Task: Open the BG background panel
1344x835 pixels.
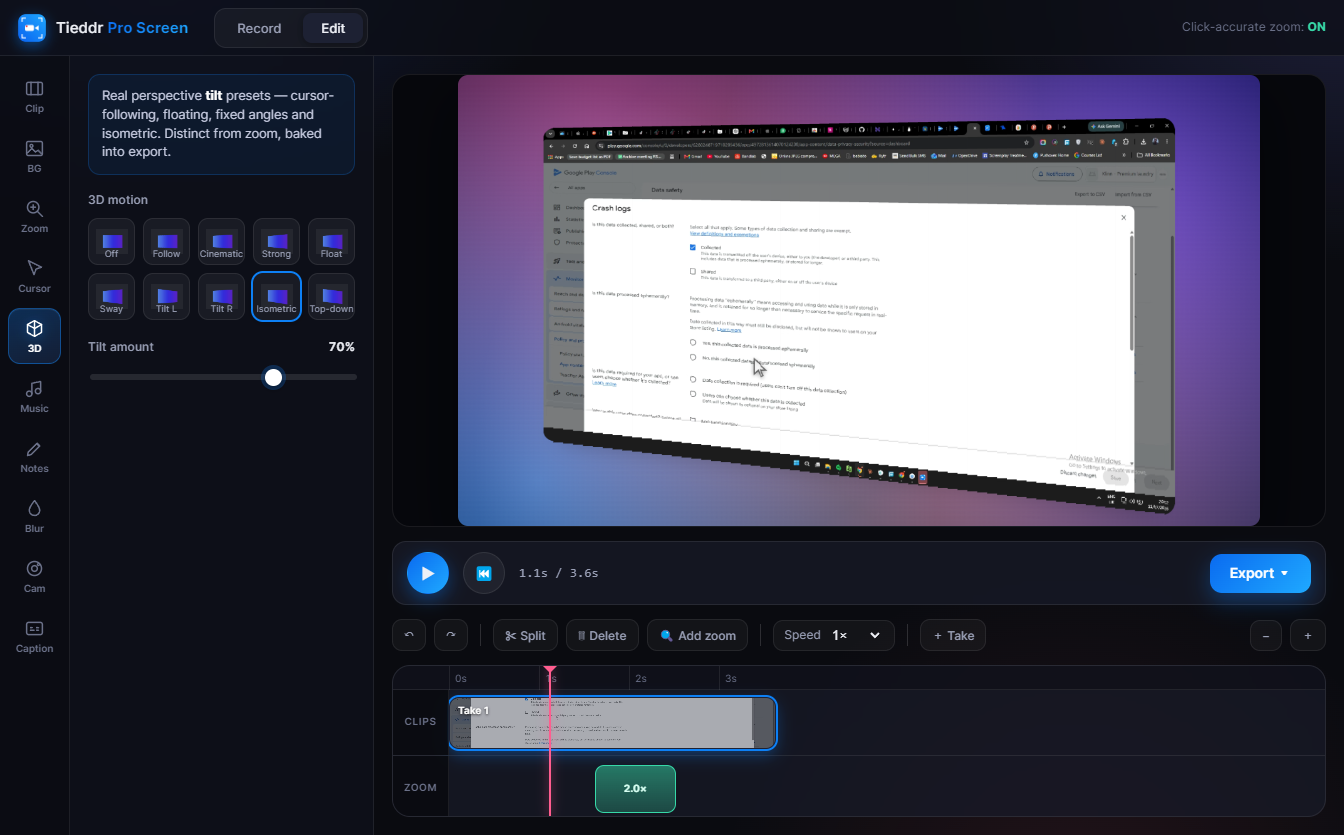Action: pyautogui.click(x=34, y=157)
